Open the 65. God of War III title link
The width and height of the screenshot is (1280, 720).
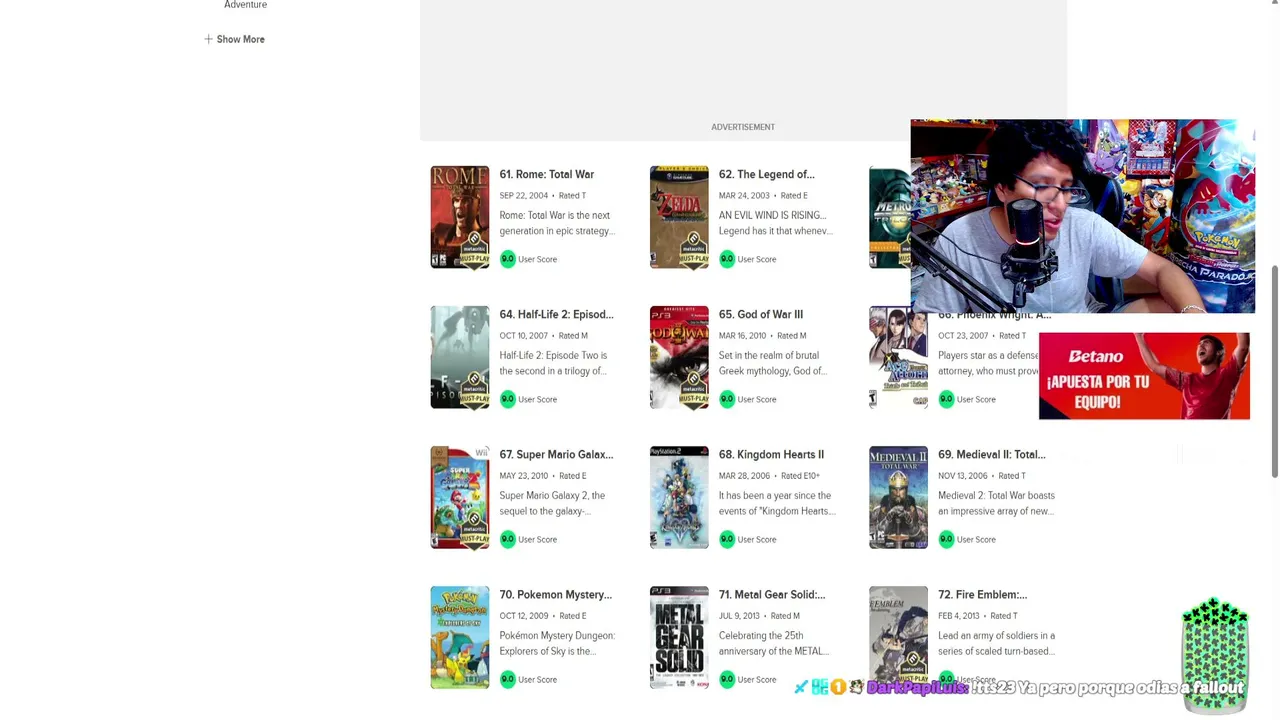(x=760, y=314)
